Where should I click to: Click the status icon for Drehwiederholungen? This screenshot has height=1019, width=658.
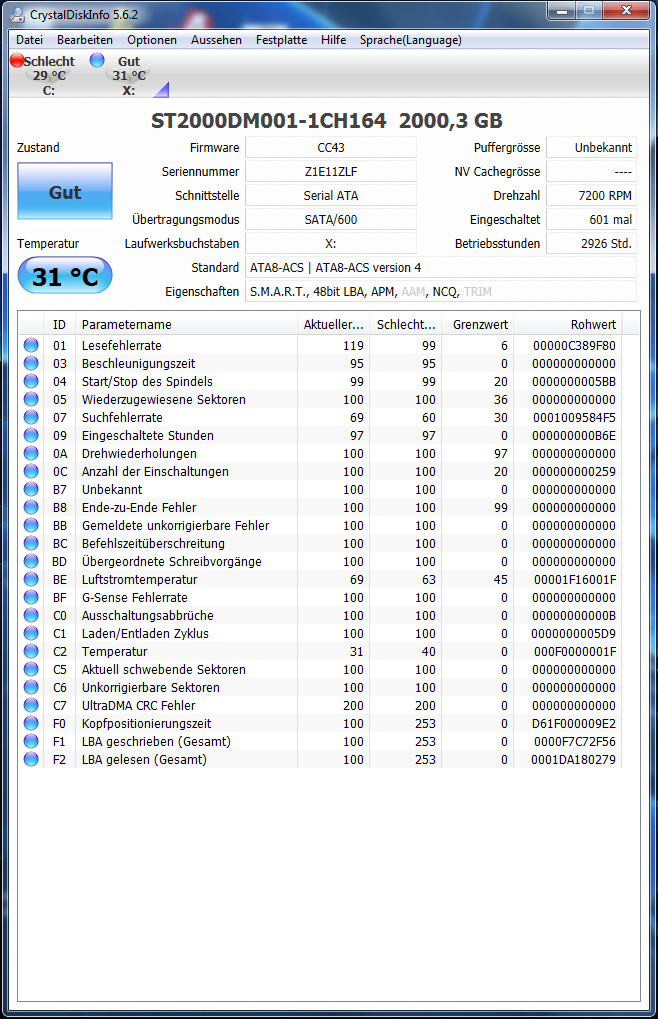[31, 453]
